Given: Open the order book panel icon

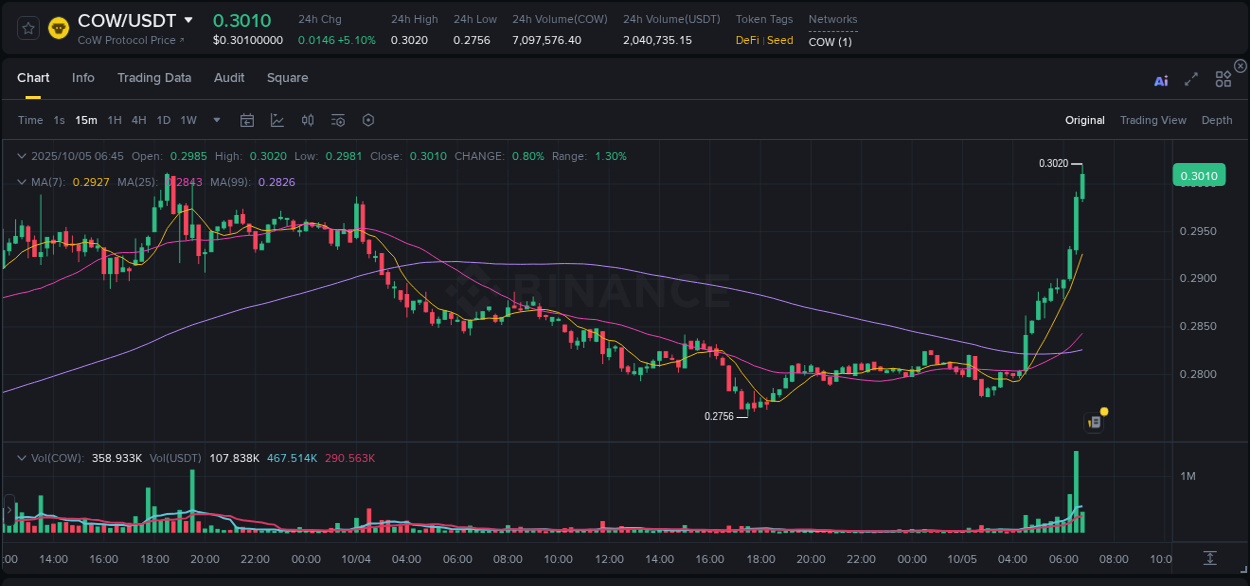Looking at the screenshot, I should tap(1094, 420).
